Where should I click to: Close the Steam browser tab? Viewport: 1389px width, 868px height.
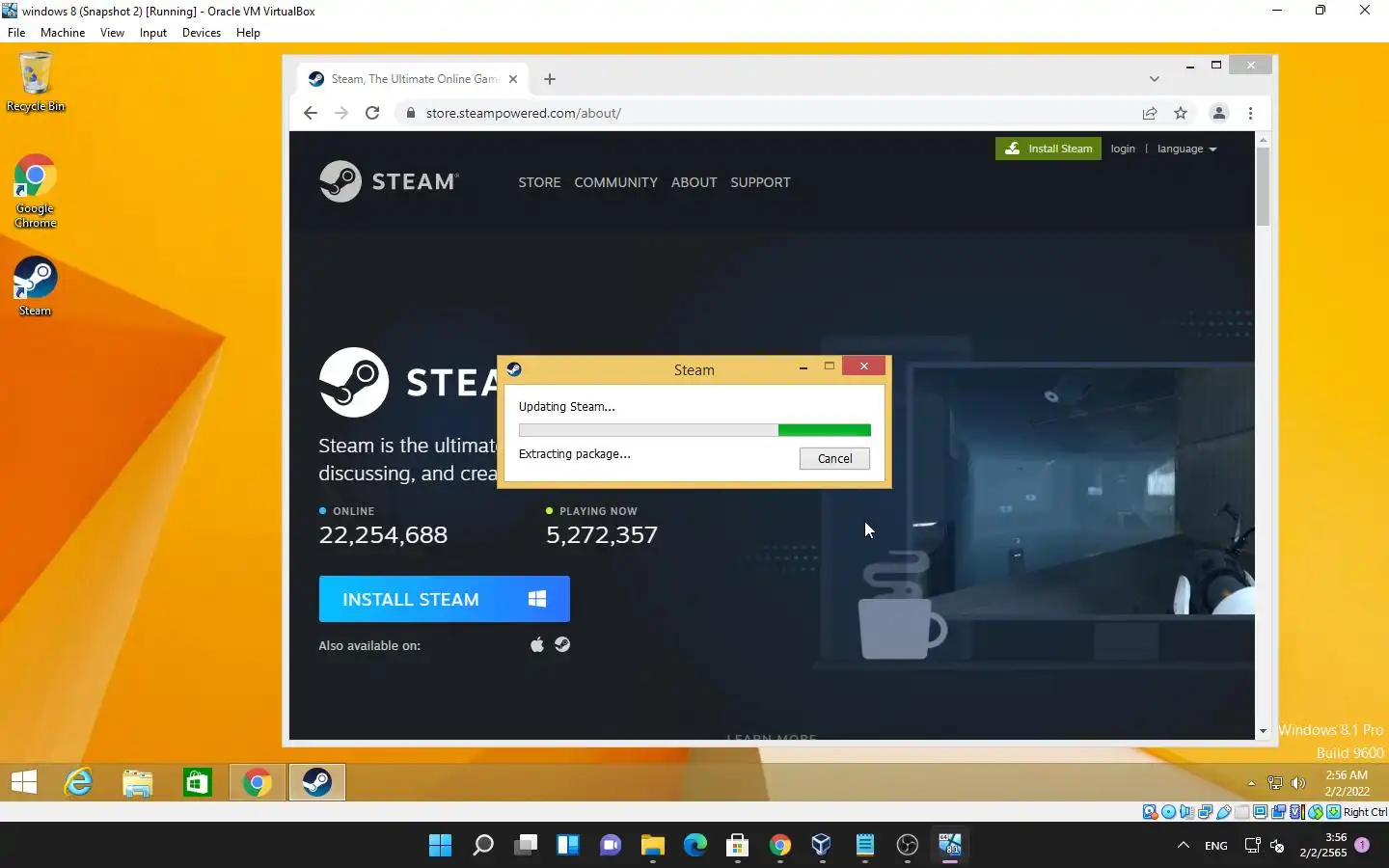coord(513,79)
